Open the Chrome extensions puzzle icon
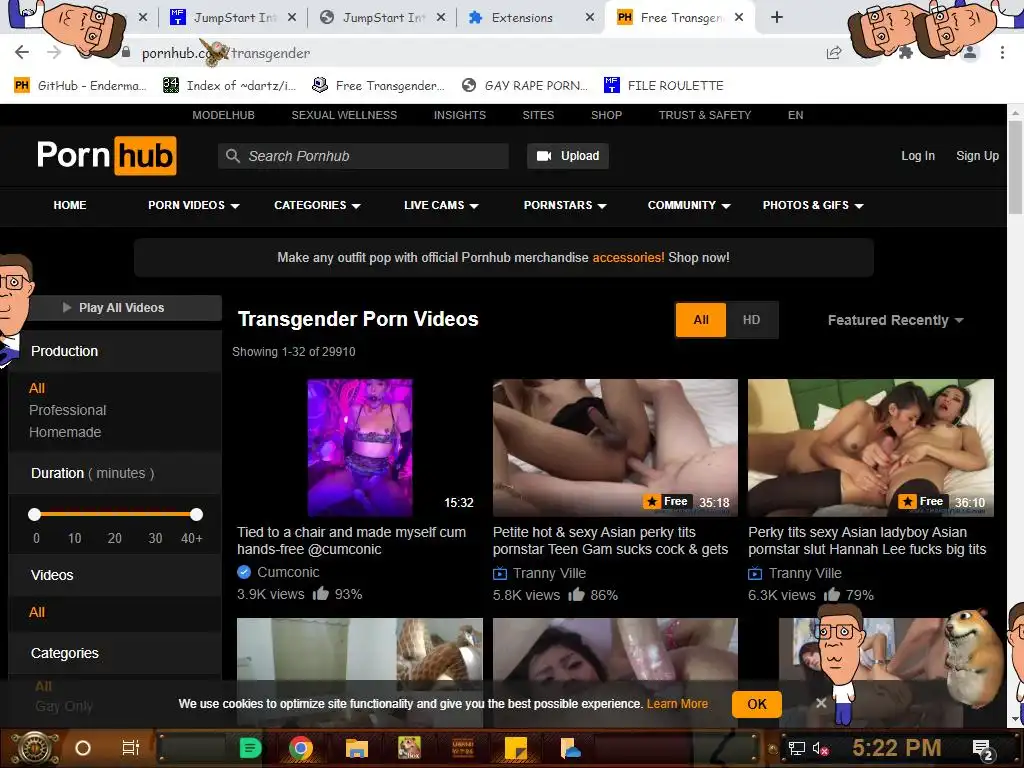 point(905,52)
